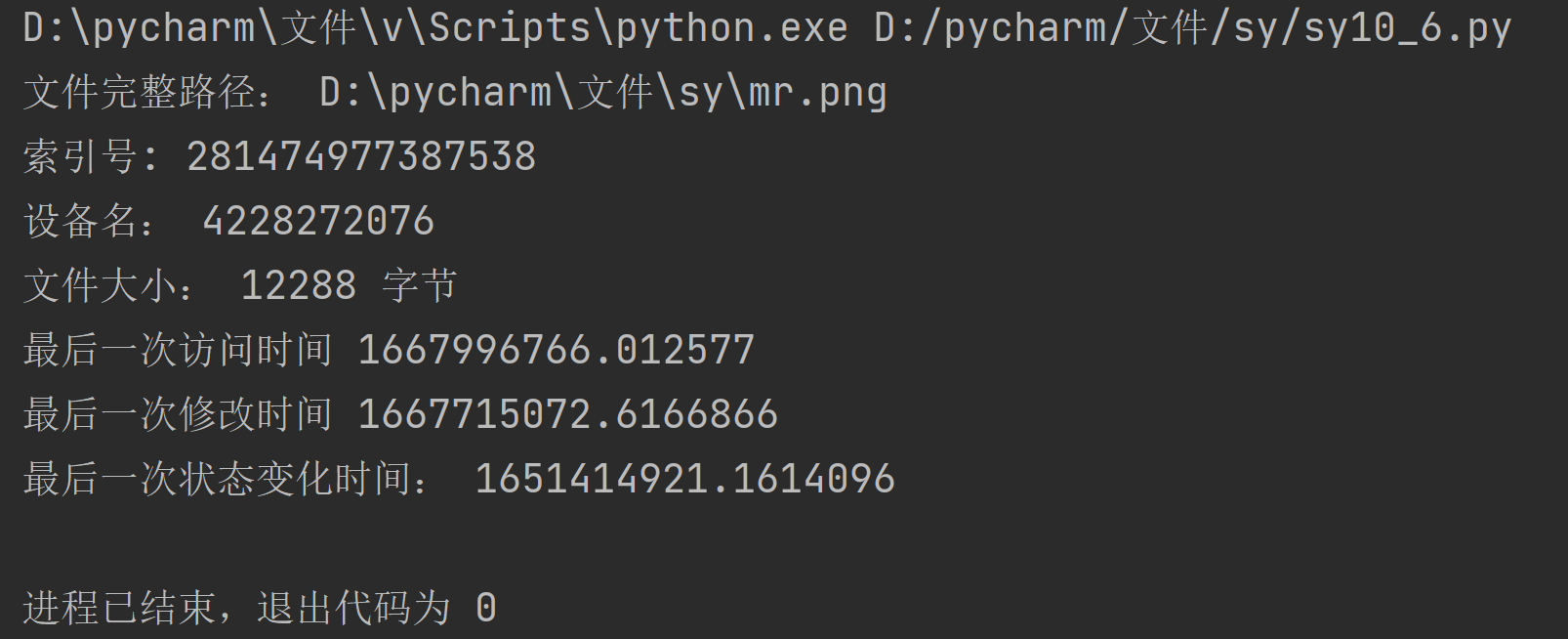This screenshot has height=639, width=1568.
Task: Click the sy10_6.py script path
Action: pyautogui.click(x=1192, y=28)
